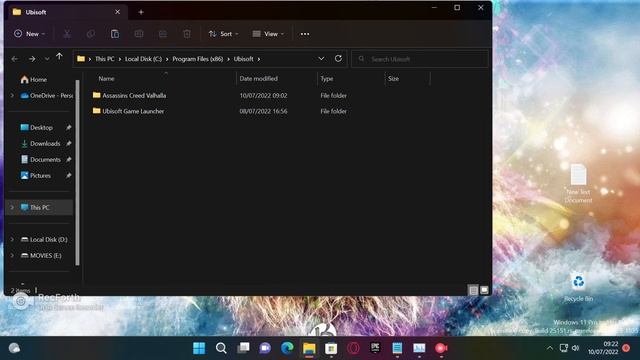Select MOVIES (E:) drive in sidebar
Image resolution: width=640 pixels, height=360 pixels.
41,256
